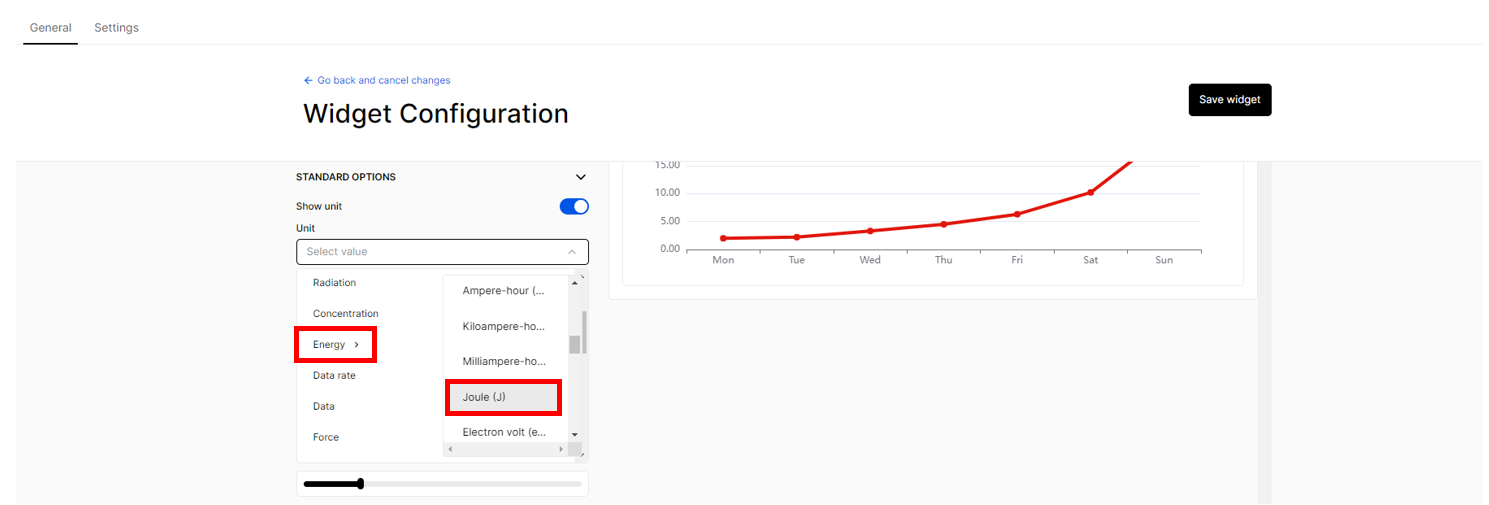Collapse the Standard Options section chevron

(x=581, y=177)
